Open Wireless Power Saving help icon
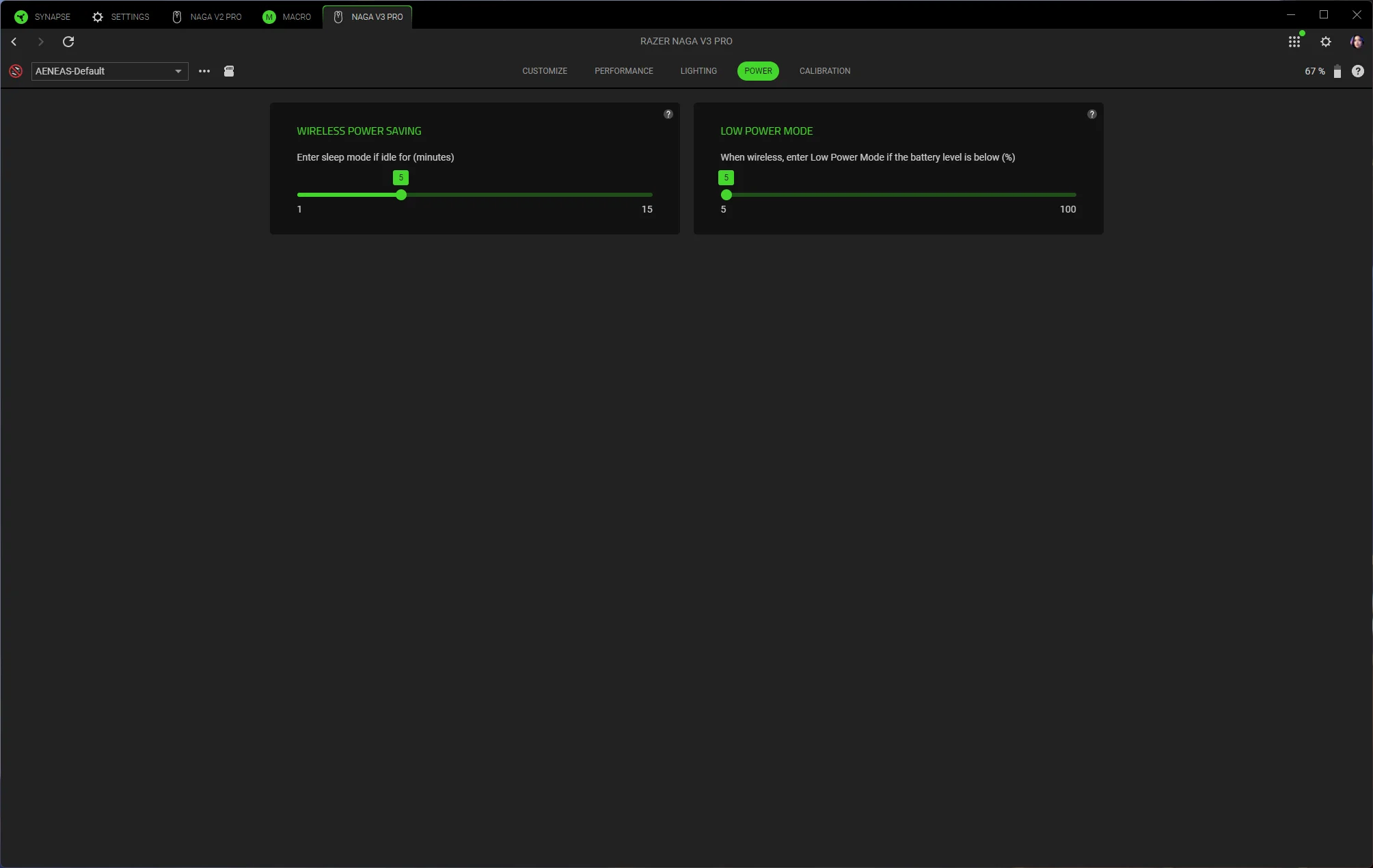 [x=668, y=114]
